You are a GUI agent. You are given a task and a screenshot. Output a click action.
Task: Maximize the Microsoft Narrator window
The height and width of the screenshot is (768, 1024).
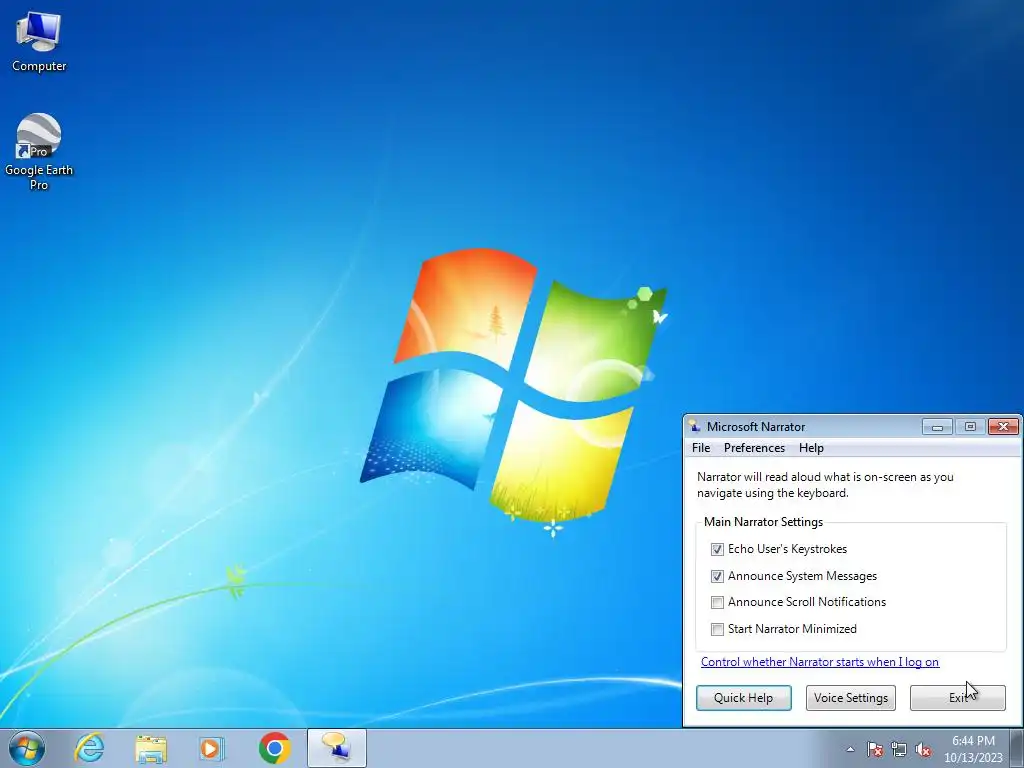(970, 426)
